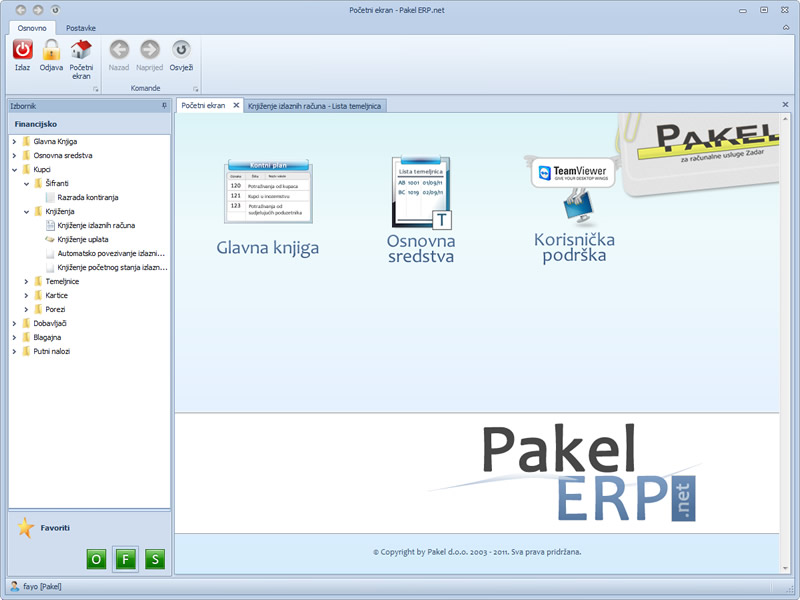Click the Osnovna sredstva tree label
This screenshot has width=800, height=600.
[63, 156]
